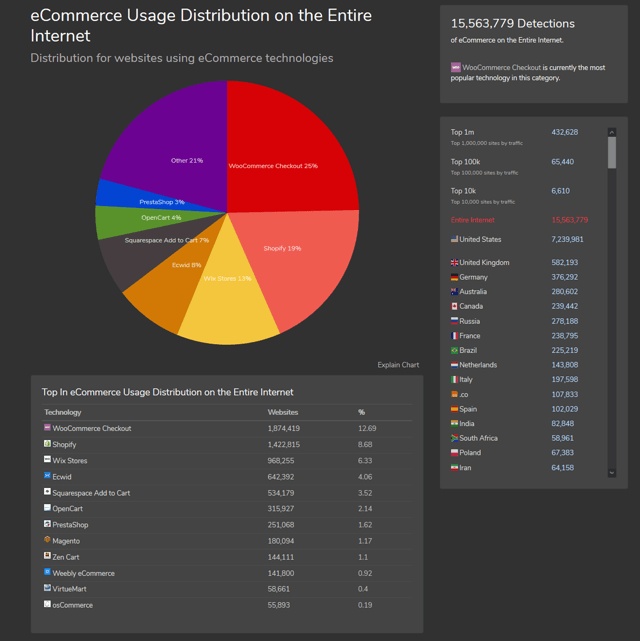Open the VirtueMart technology link
This screenshot has height=641, width=640.
(69, 589)
